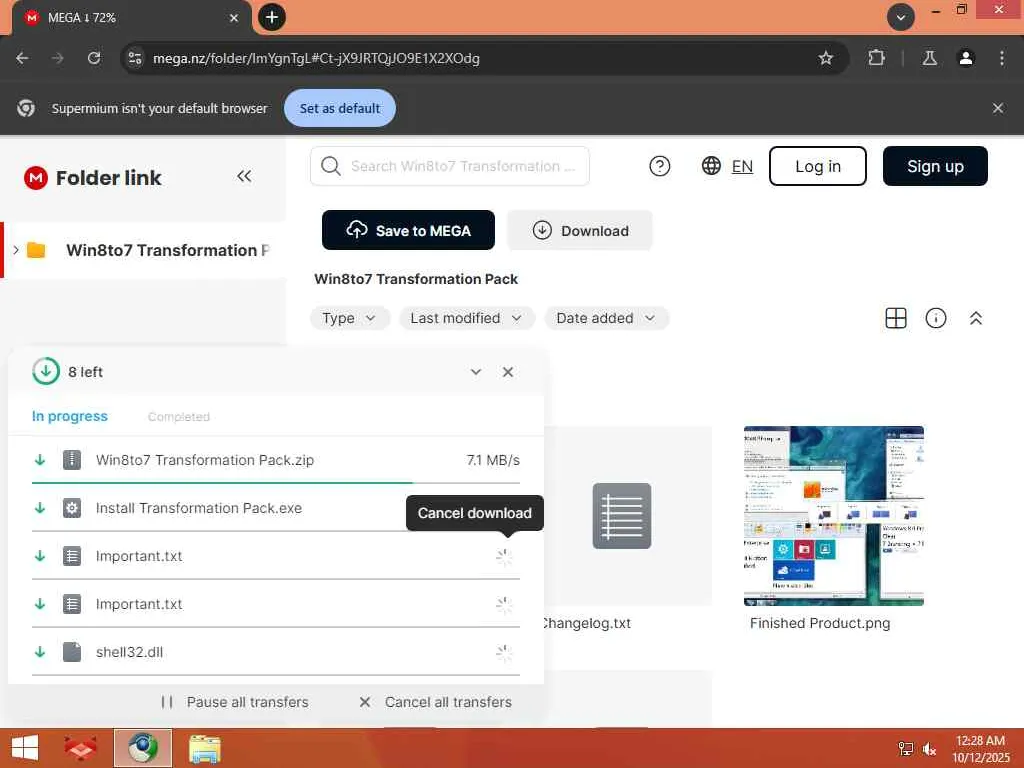Reload the MEGA page
The height and width of the screenshot is (768, 1024).
(94, 58)
